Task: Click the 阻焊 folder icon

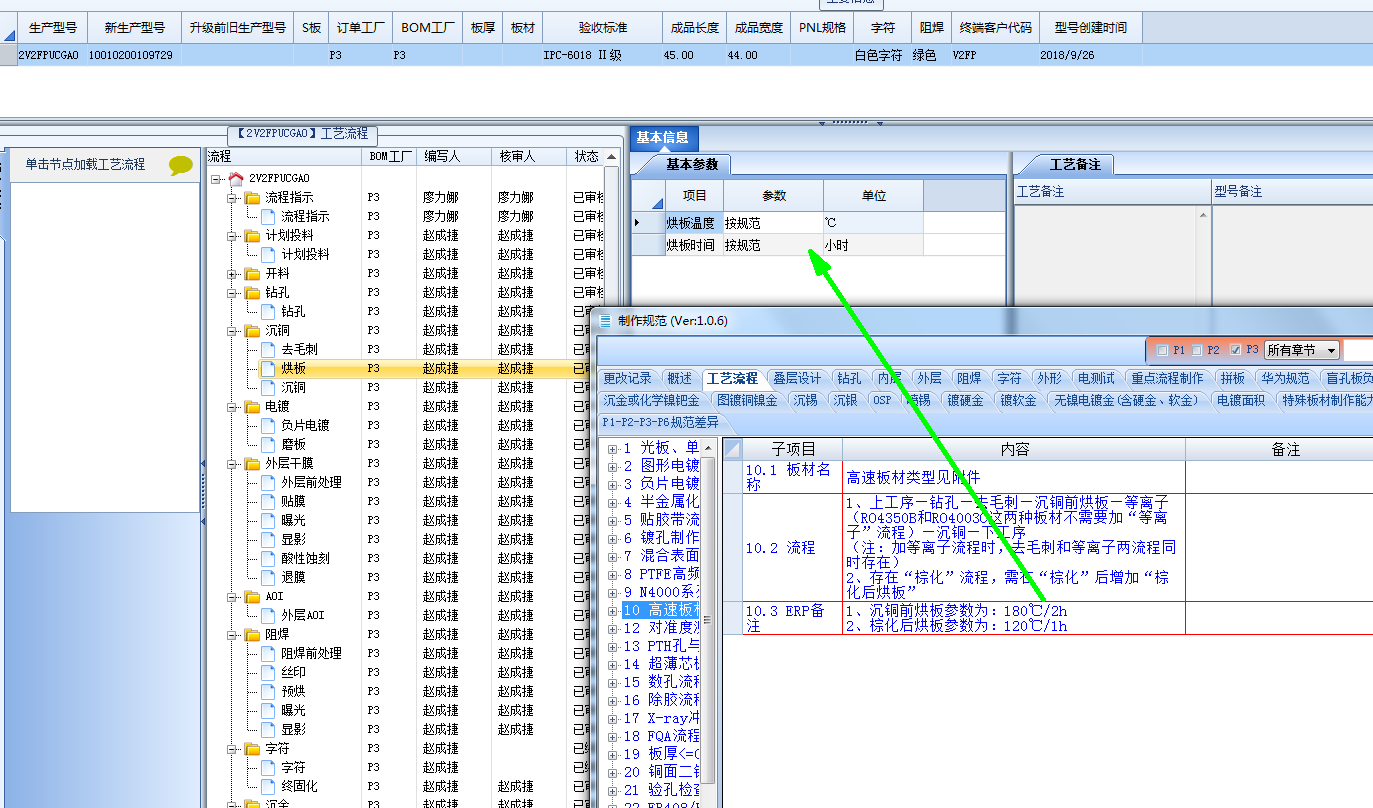Action: tap(252, 634)
